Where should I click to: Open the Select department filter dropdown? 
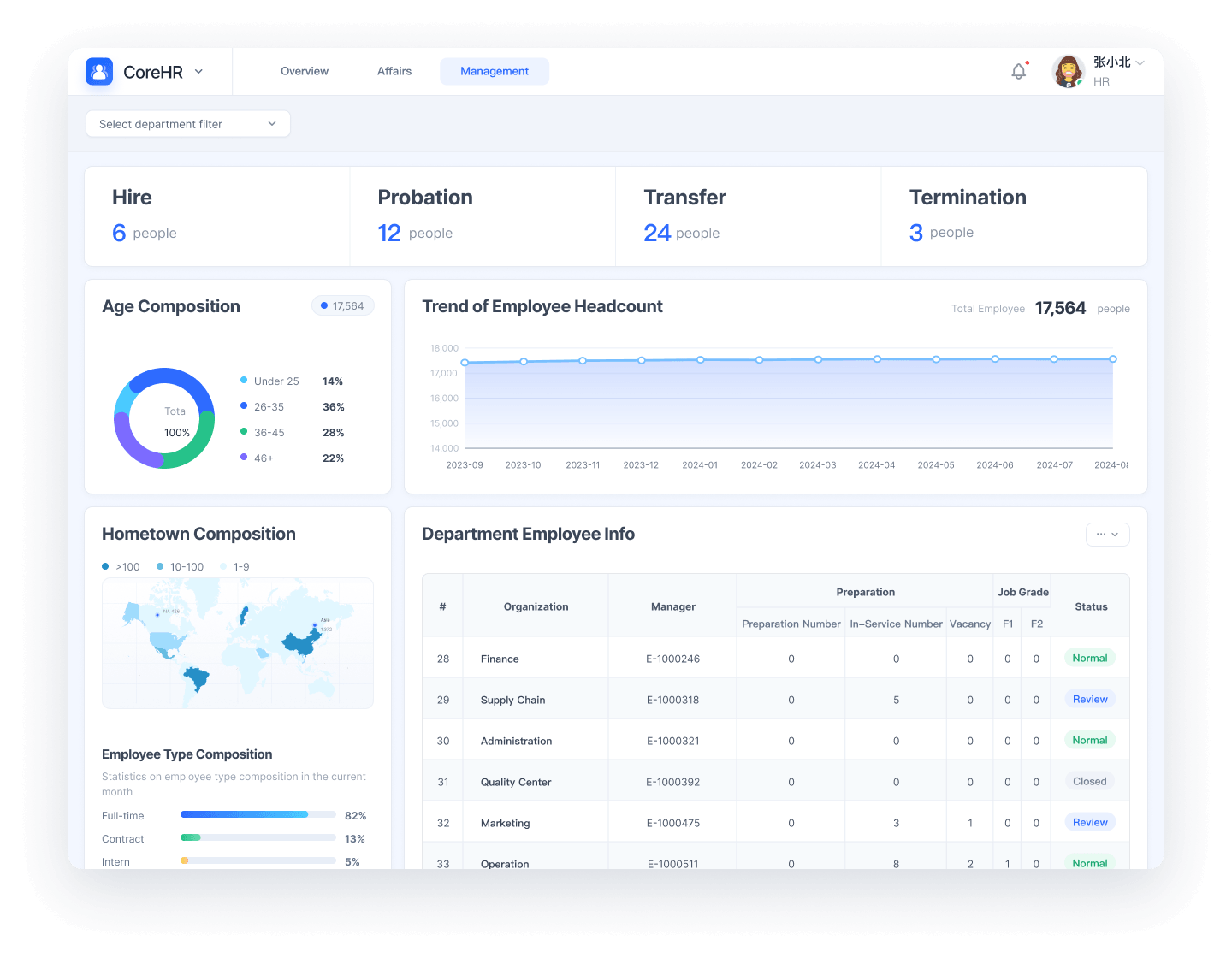(188, 124)
